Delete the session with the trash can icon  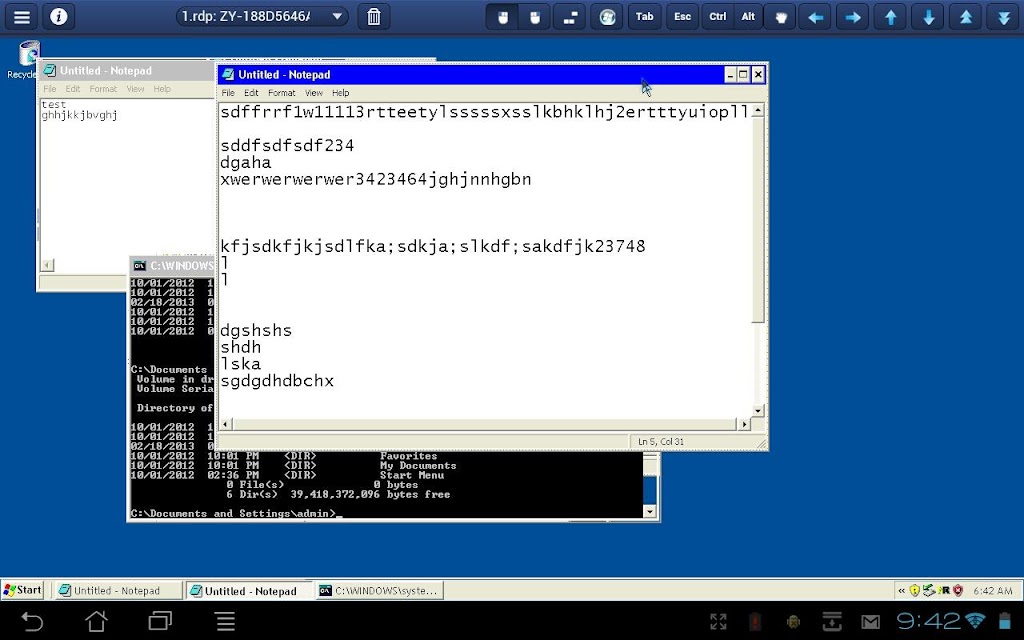click(374, 16)
